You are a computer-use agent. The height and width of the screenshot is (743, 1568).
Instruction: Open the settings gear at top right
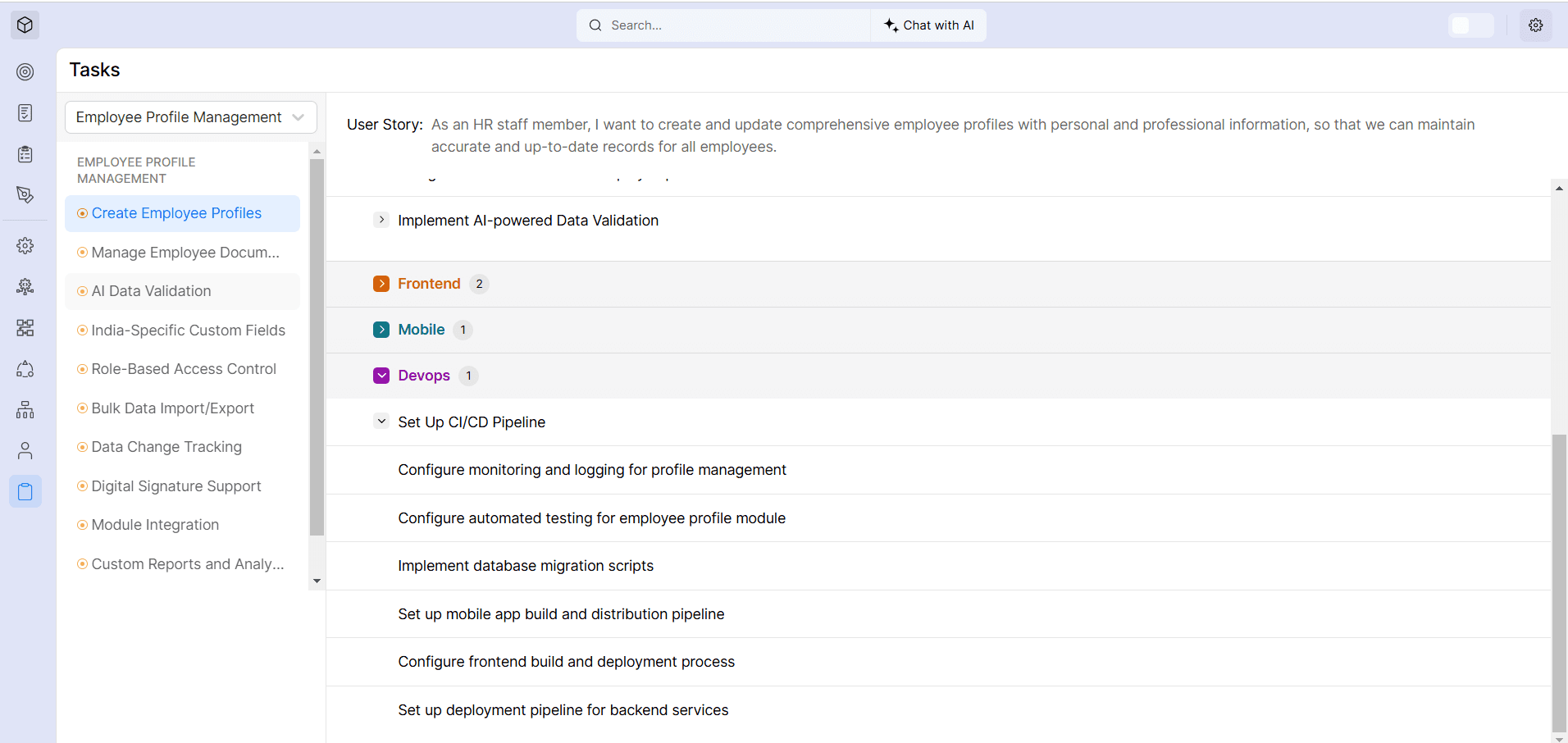coord(1536,25)
